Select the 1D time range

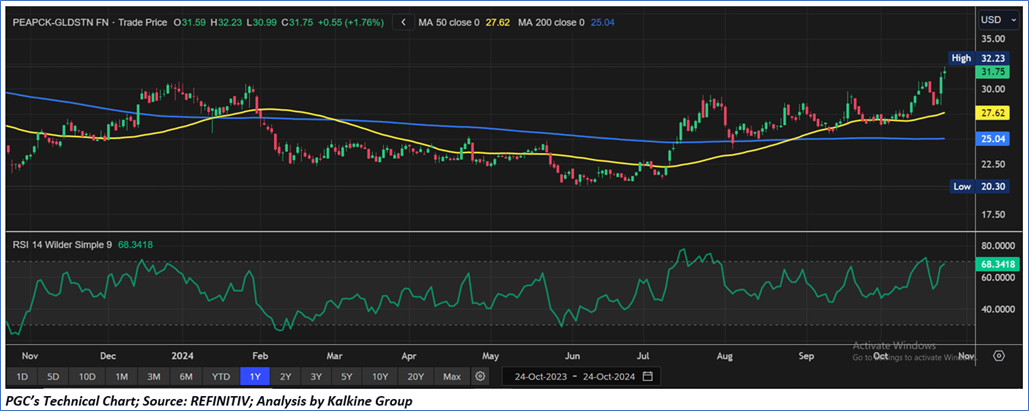click(21, 376)
